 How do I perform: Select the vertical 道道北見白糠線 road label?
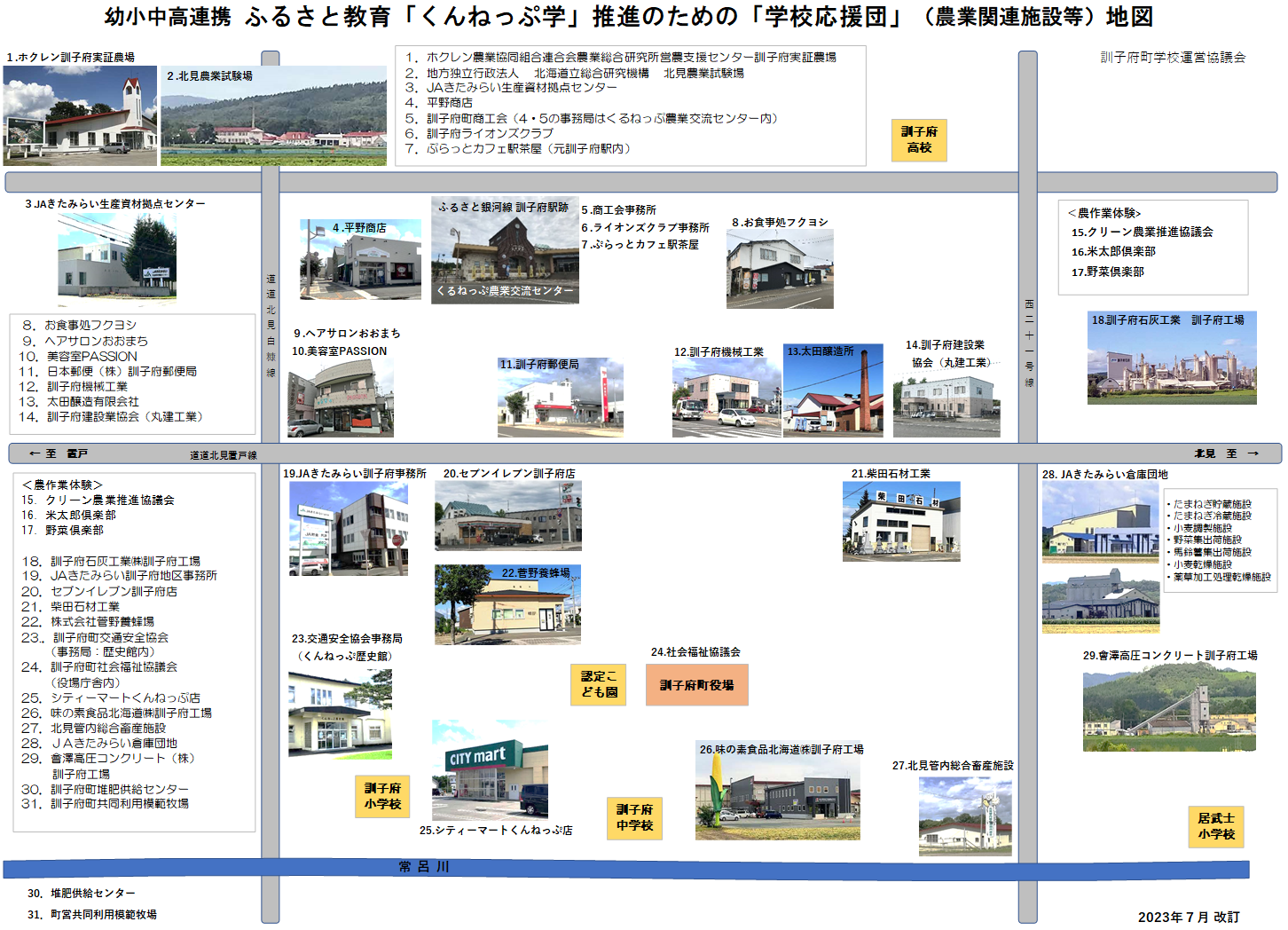click(x=271, y=326)
